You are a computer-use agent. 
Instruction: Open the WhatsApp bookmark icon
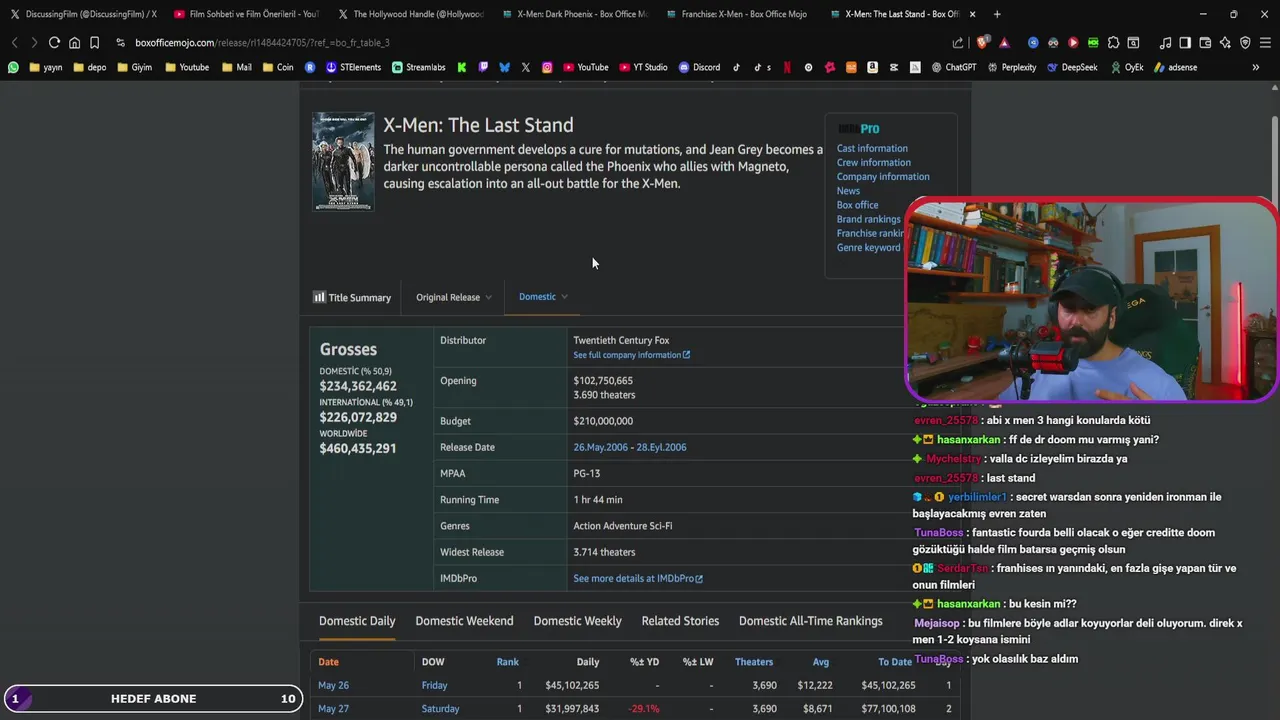(x=13, y=67)
